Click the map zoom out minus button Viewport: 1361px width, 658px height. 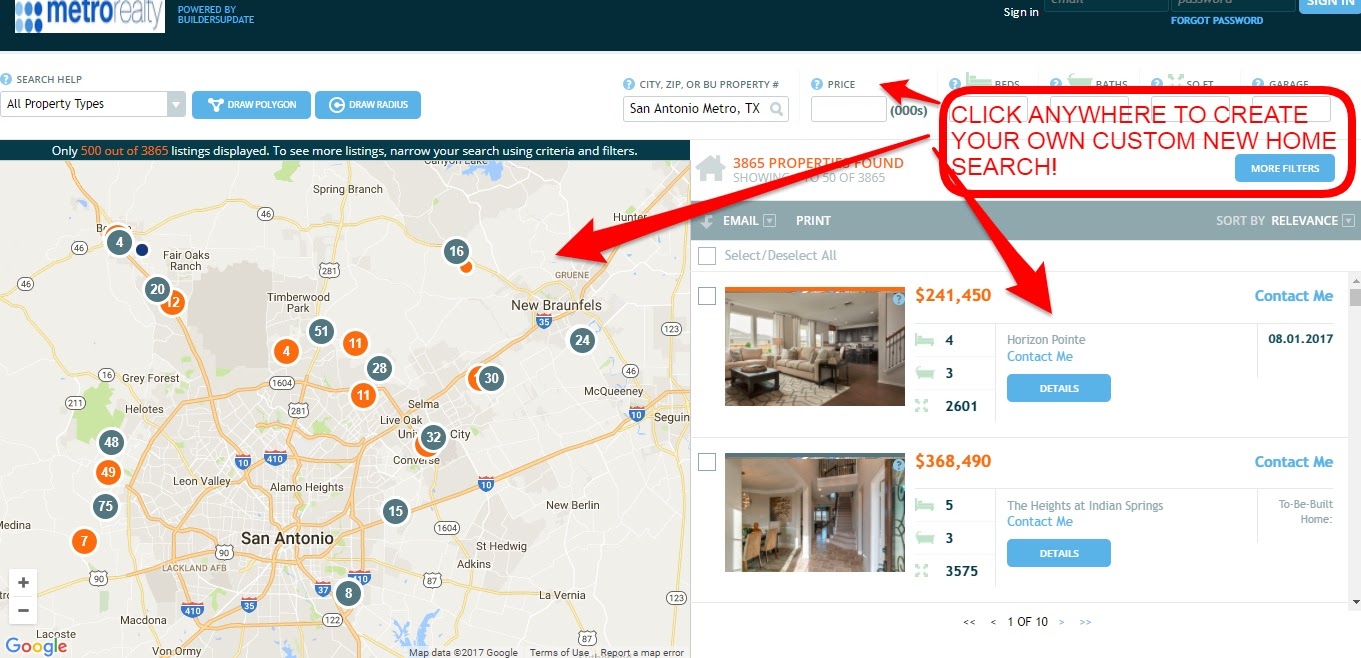point(23,610)
